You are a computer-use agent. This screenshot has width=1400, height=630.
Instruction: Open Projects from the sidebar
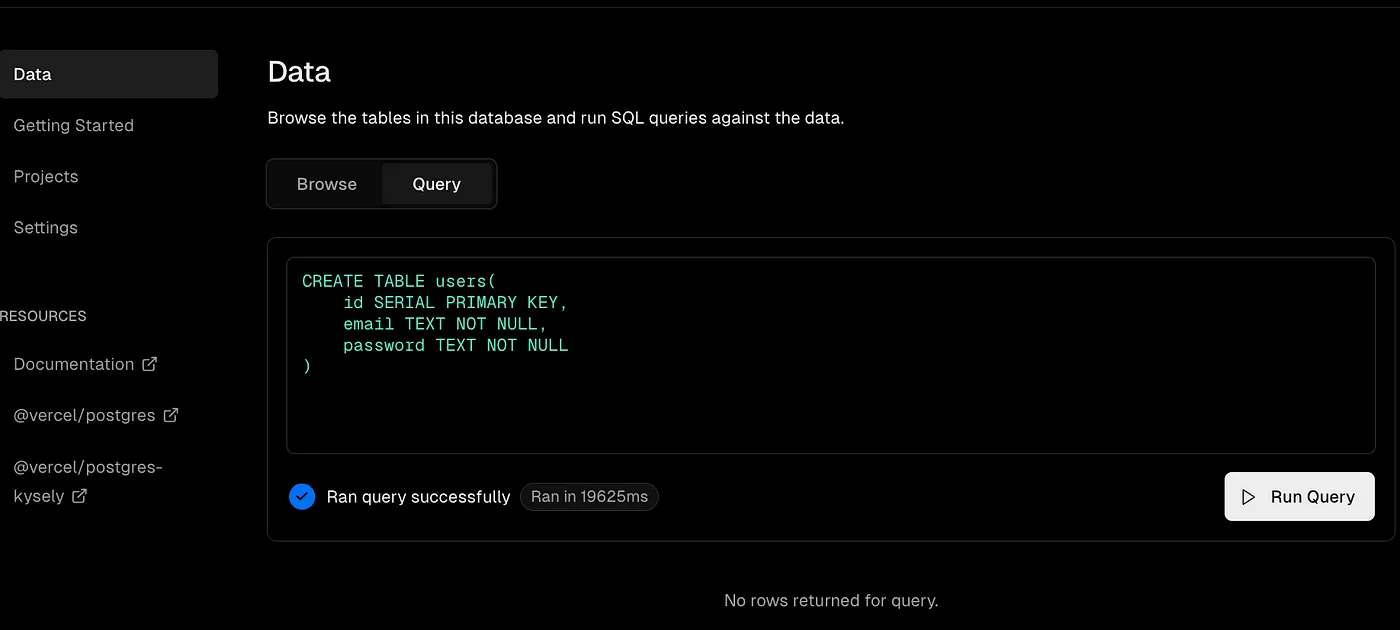click(45, 176)
